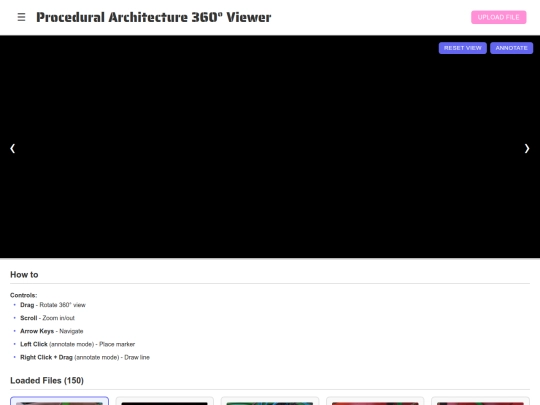
Task: Click the page title Procedural Architecture 360° Viewer
Action: coord(154,17)
